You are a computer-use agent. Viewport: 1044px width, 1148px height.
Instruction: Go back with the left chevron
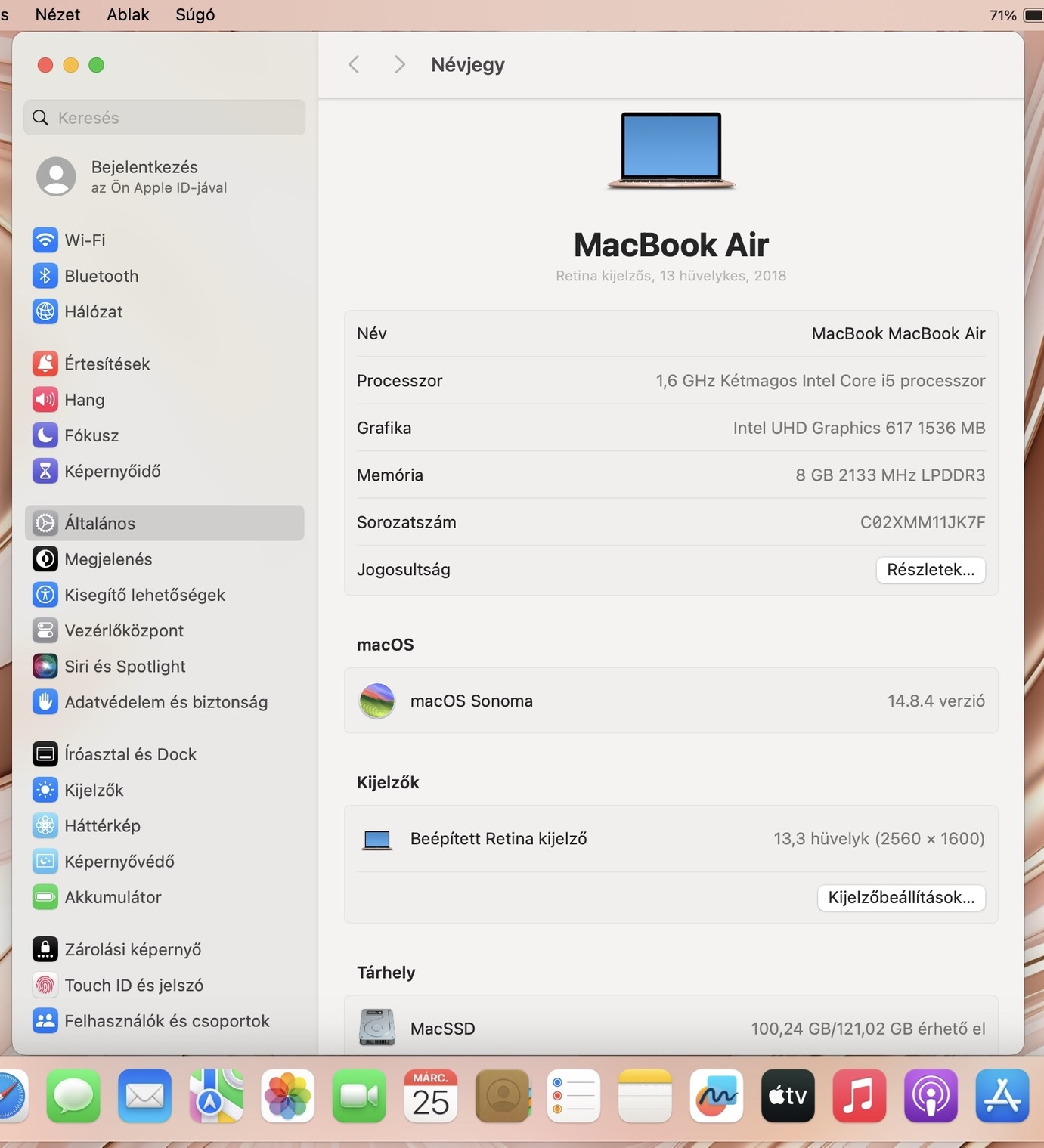pos(354,65)
